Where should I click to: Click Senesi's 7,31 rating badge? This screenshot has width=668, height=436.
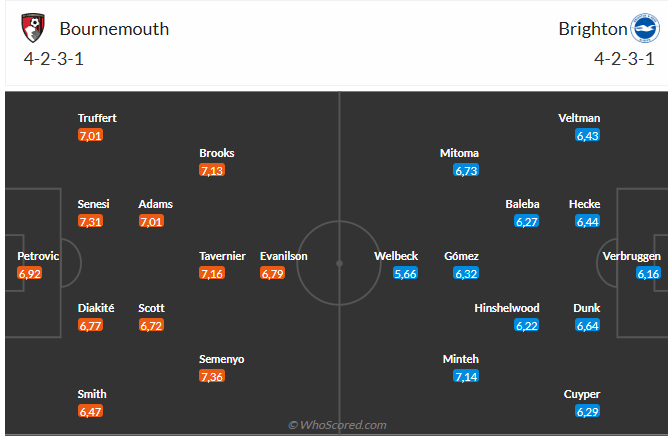coord(91,221)
